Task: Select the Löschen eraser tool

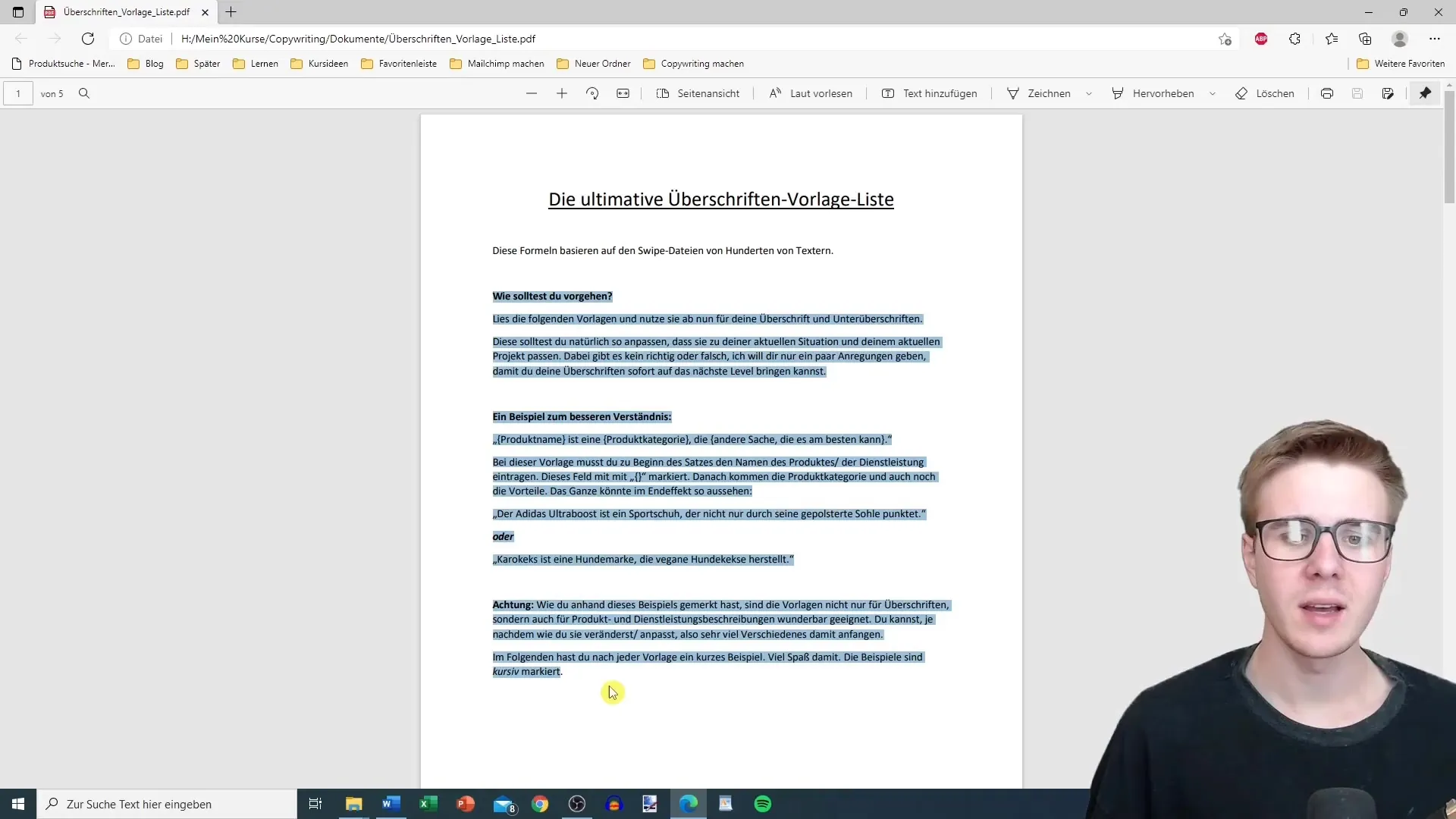Action: tap(1265, 93)
